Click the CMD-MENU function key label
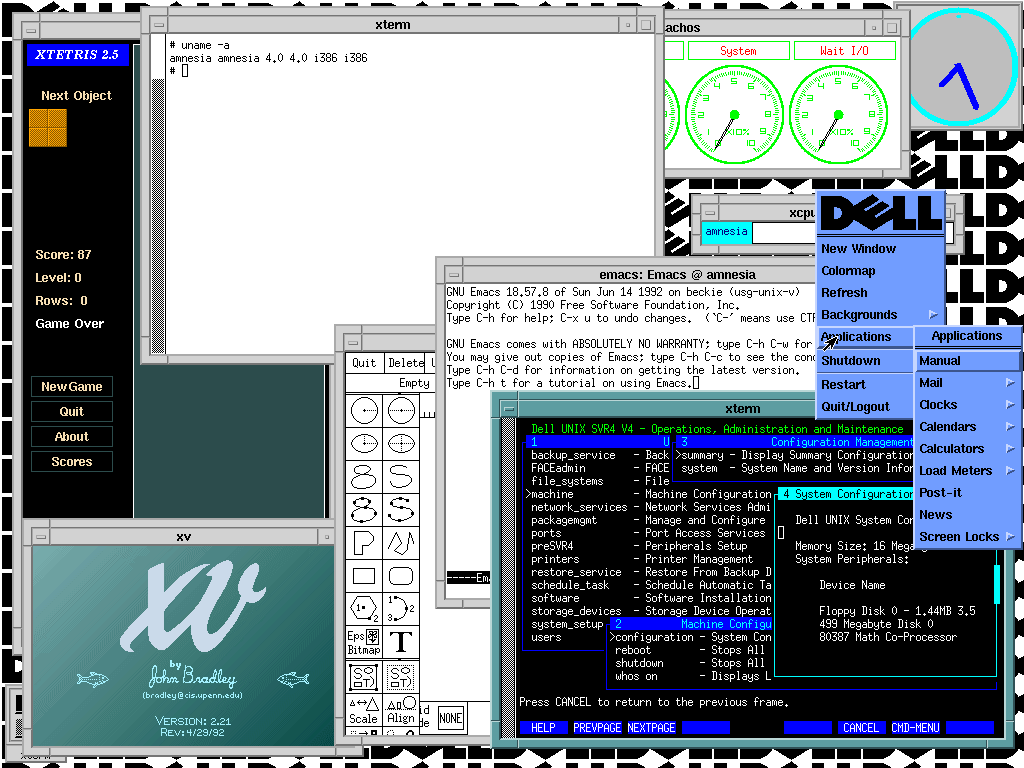Screen dimensions: 1024x768 coord(915,728)
